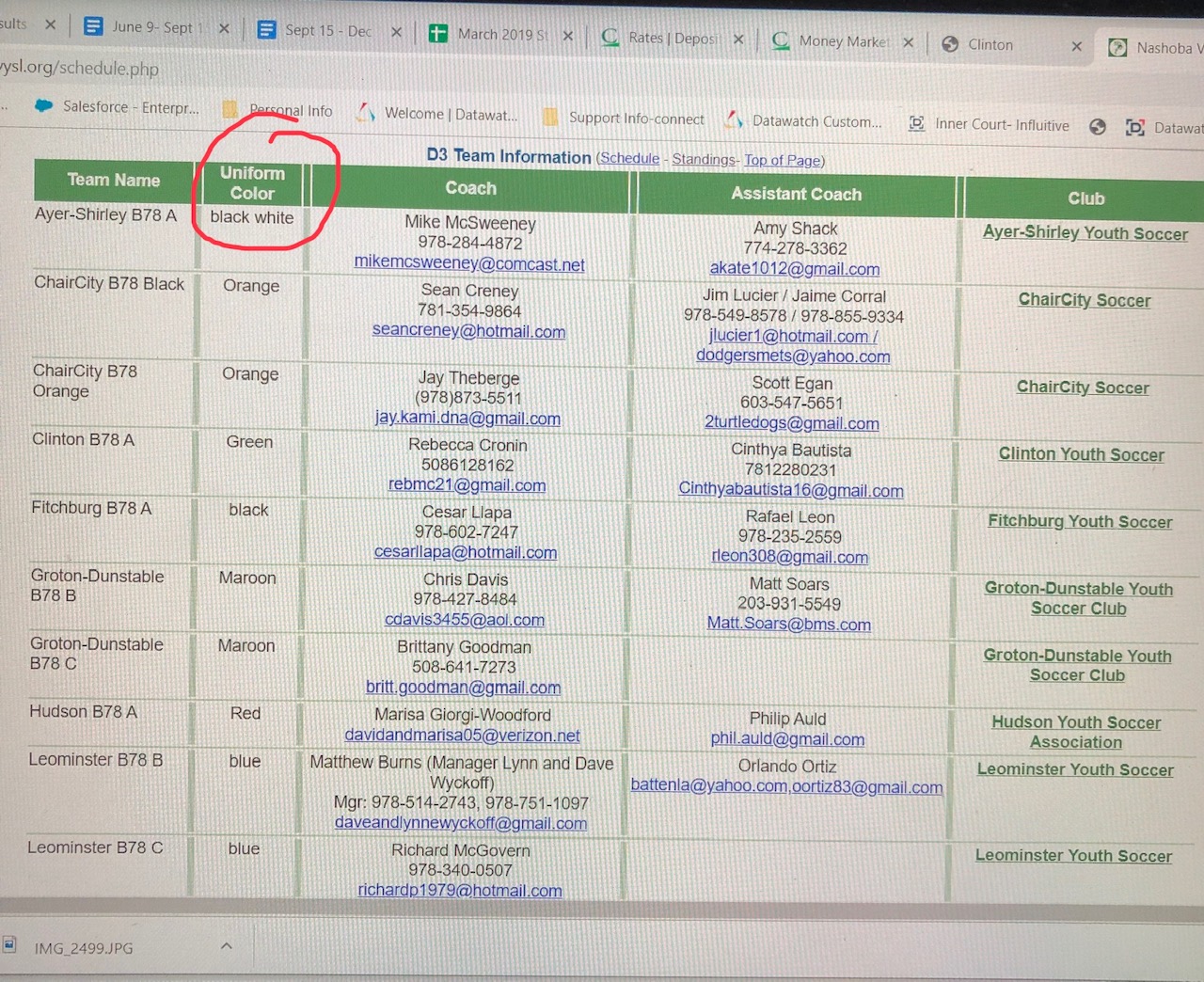Open Leominster Youth Soccer link in B78 C row
This screenshot has width=1204, height=982.
(x=1073, y=856)
